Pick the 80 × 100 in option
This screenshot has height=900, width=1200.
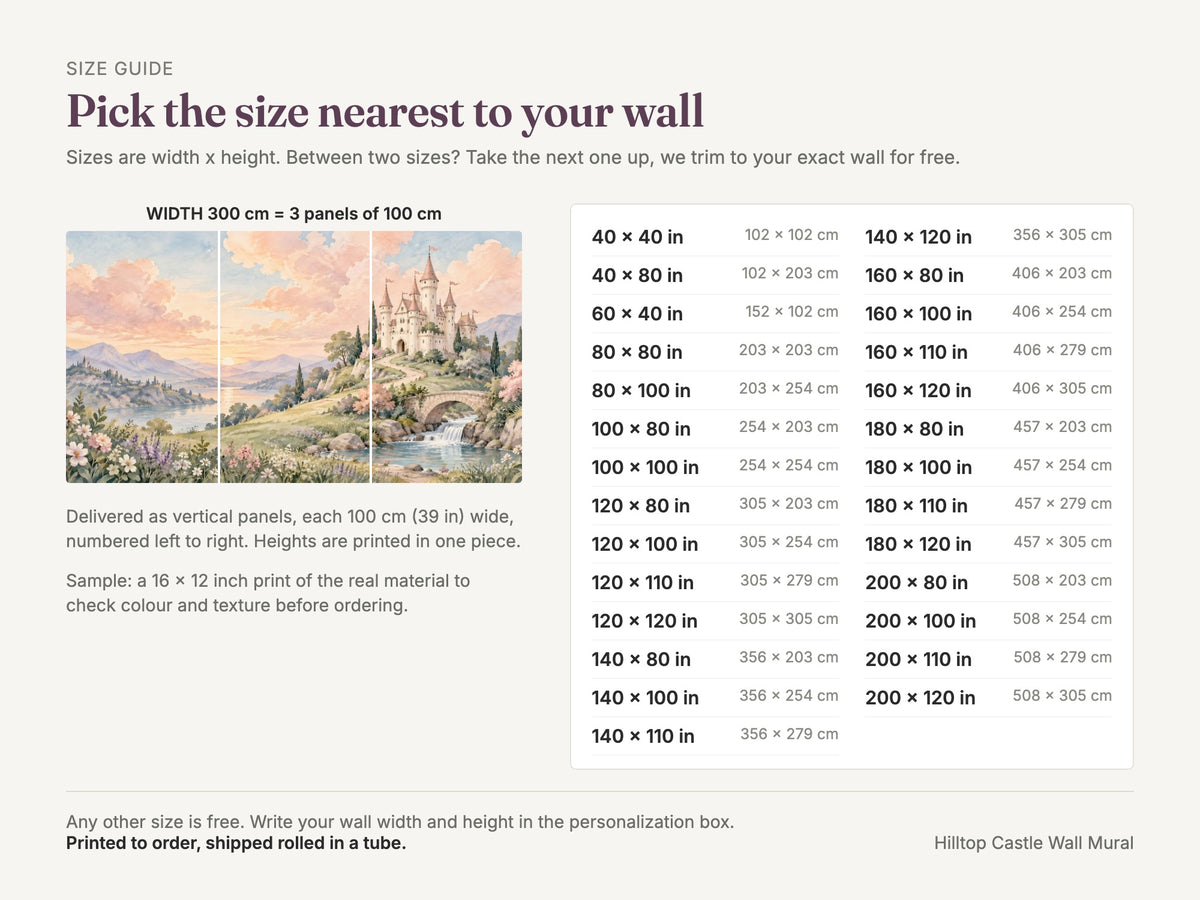tap(715, 390)
